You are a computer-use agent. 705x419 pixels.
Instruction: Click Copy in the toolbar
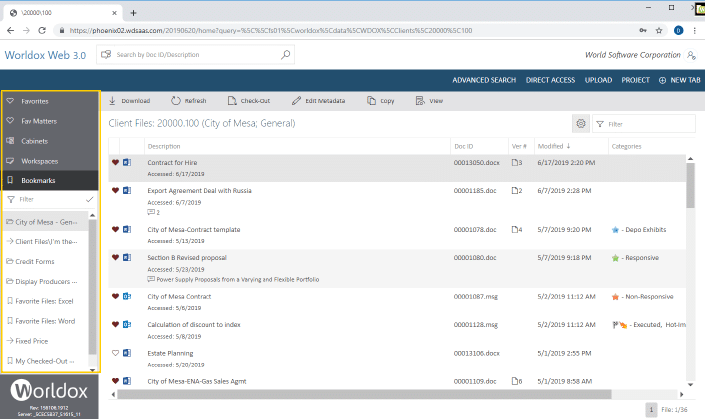pyautogui.click(x=381, y=101)
